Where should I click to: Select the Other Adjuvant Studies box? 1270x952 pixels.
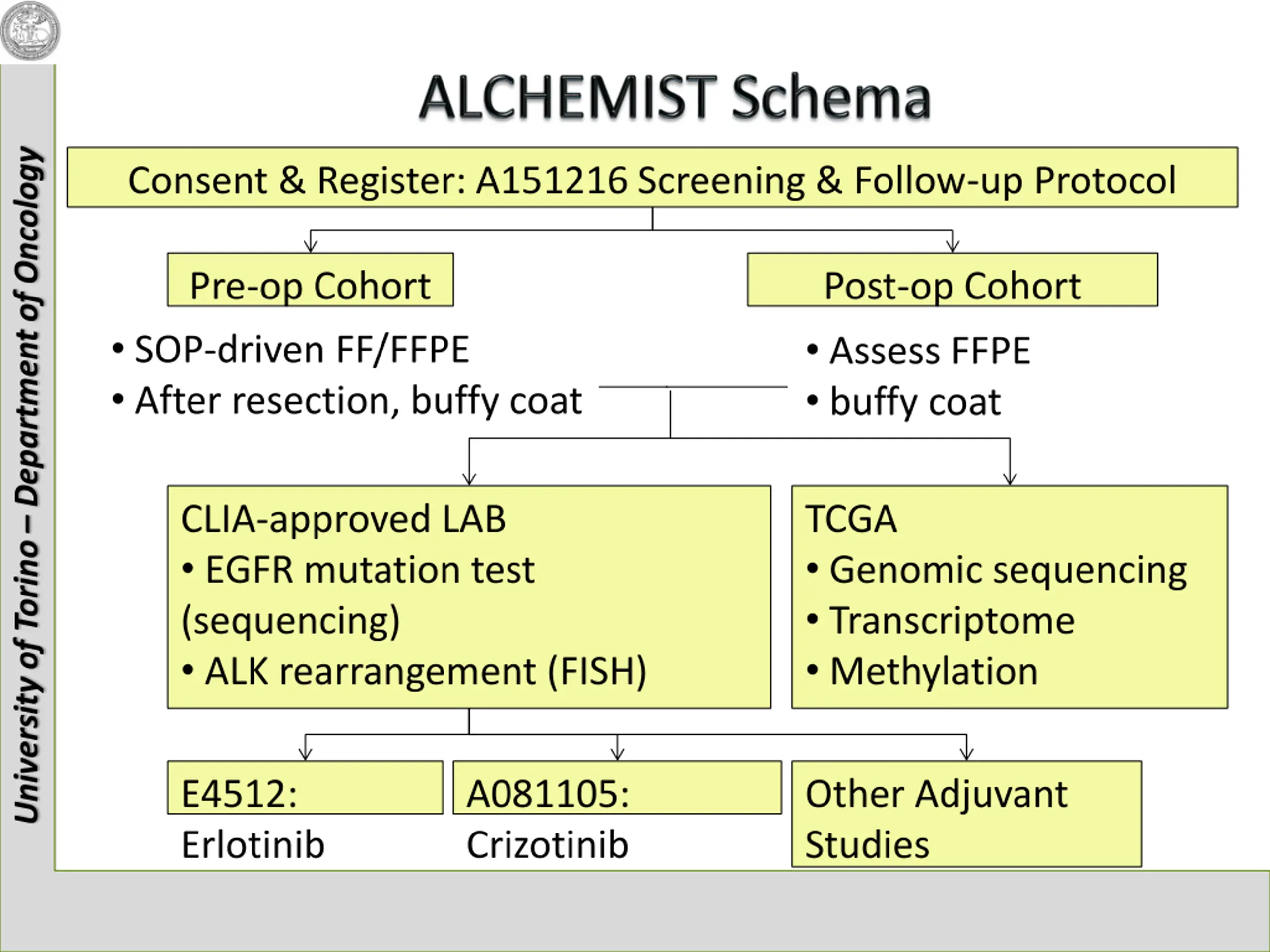966,814
